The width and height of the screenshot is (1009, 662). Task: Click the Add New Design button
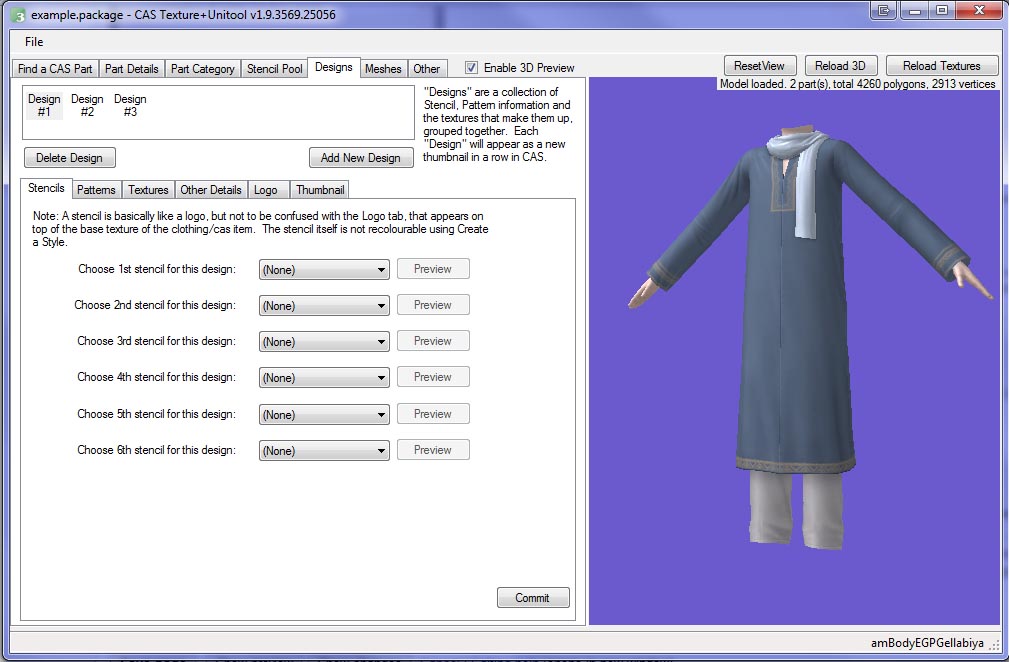[361, 158]
